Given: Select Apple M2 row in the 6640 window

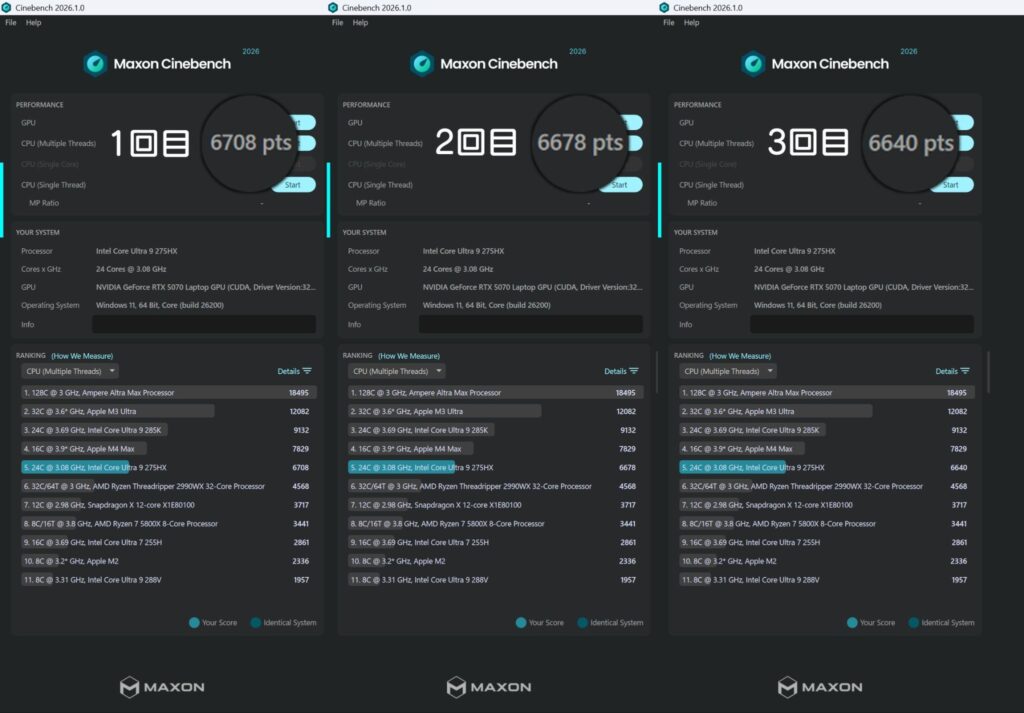Looking at the screenshot, I should coord(827,561).
